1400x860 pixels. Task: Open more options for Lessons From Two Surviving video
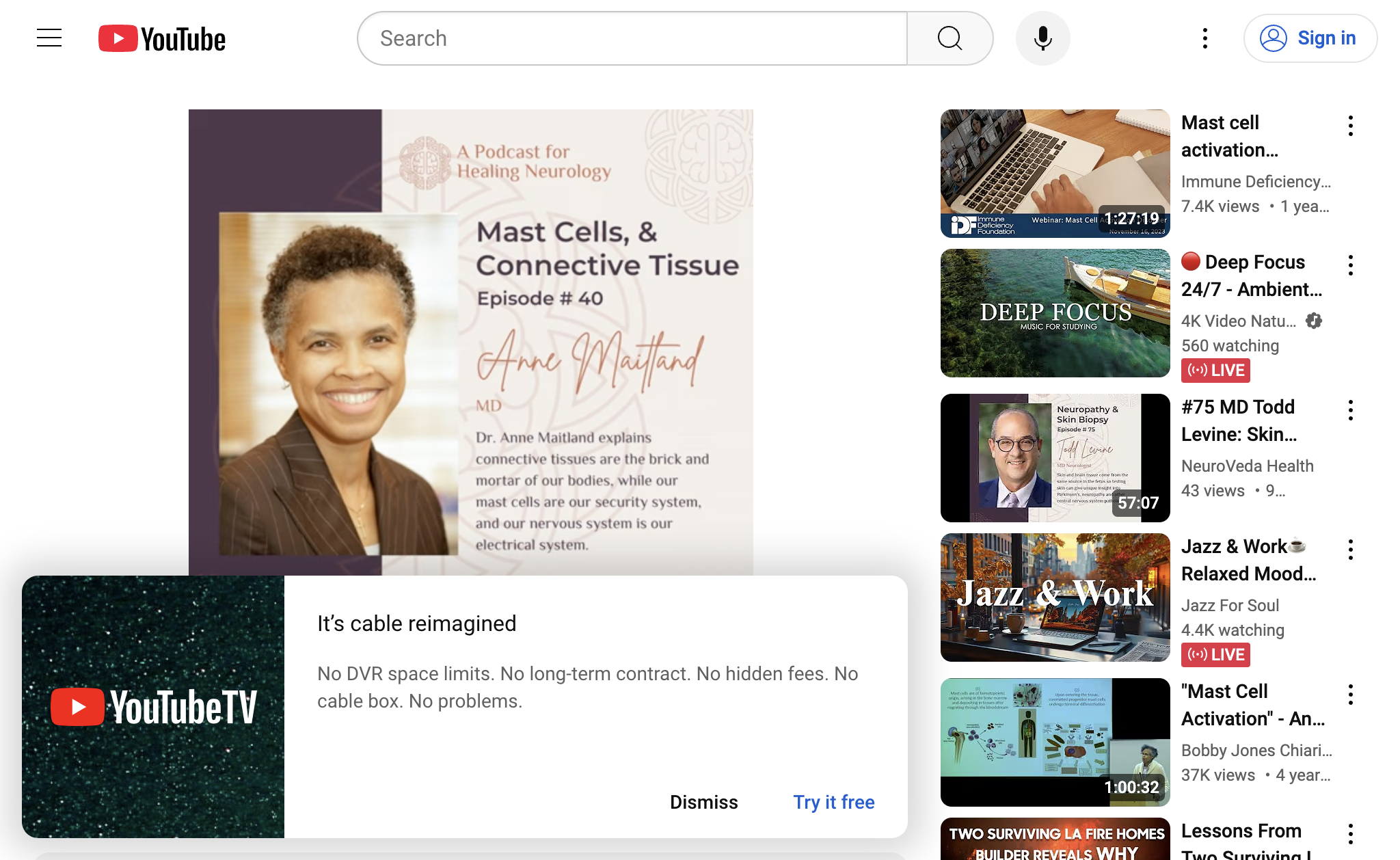pos(1351,834)
